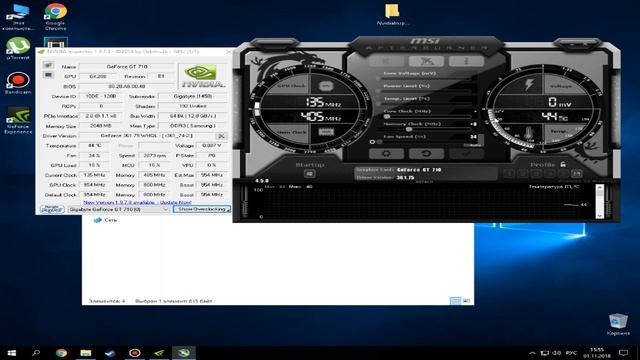Select profile slot 3 in Afterburner
The image size is (640, 360).
coord(536,173)
